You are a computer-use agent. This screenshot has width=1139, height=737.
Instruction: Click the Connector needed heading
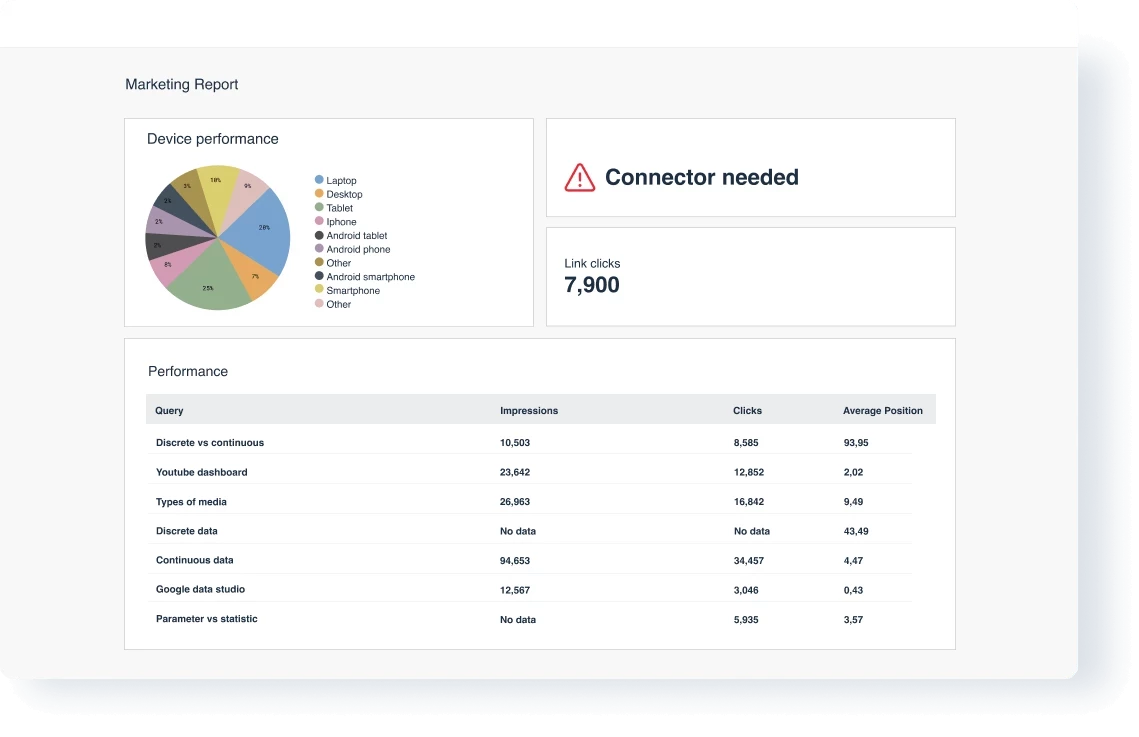point(701,178)
